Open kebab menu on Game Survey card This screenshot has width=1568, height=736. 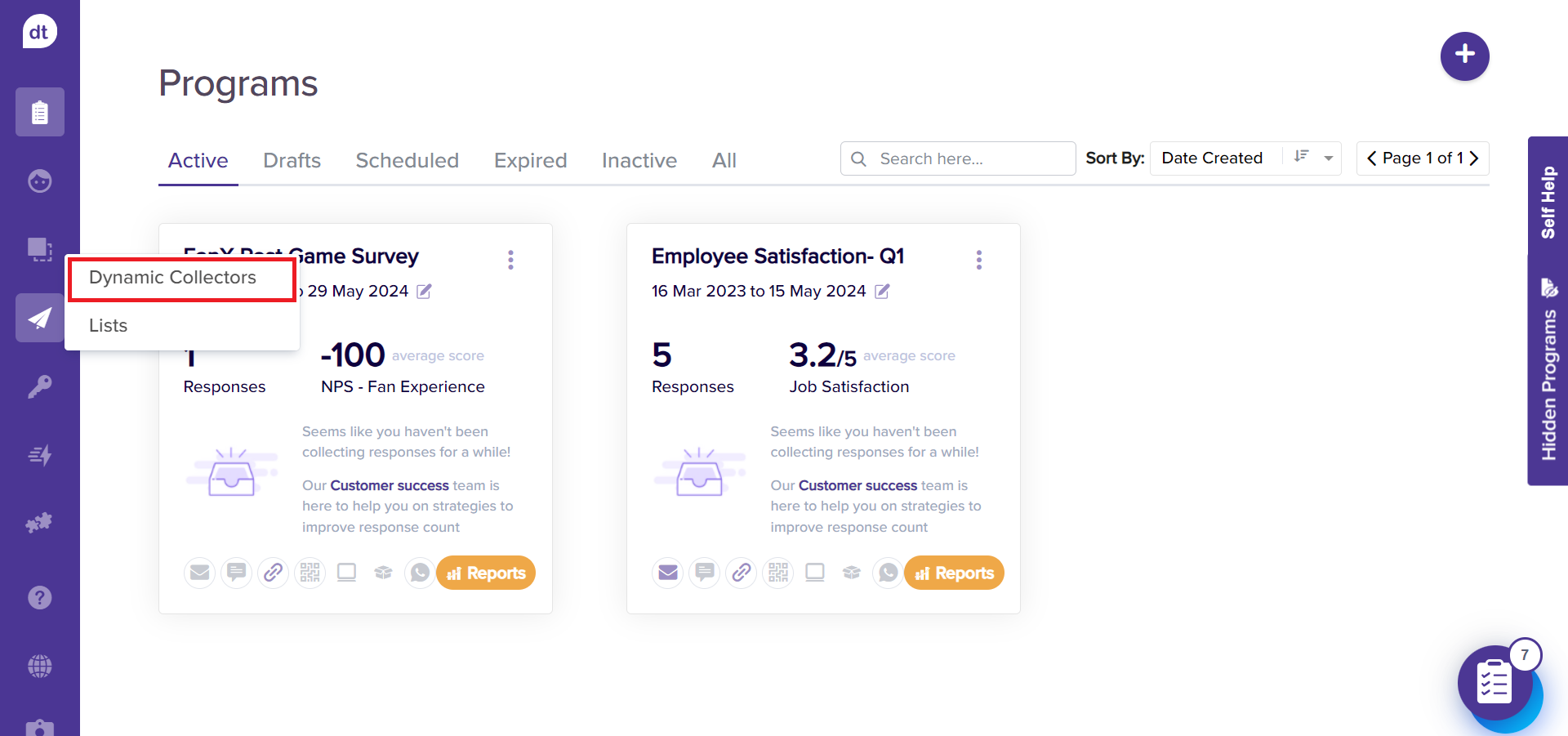click(x=510, y=260)
